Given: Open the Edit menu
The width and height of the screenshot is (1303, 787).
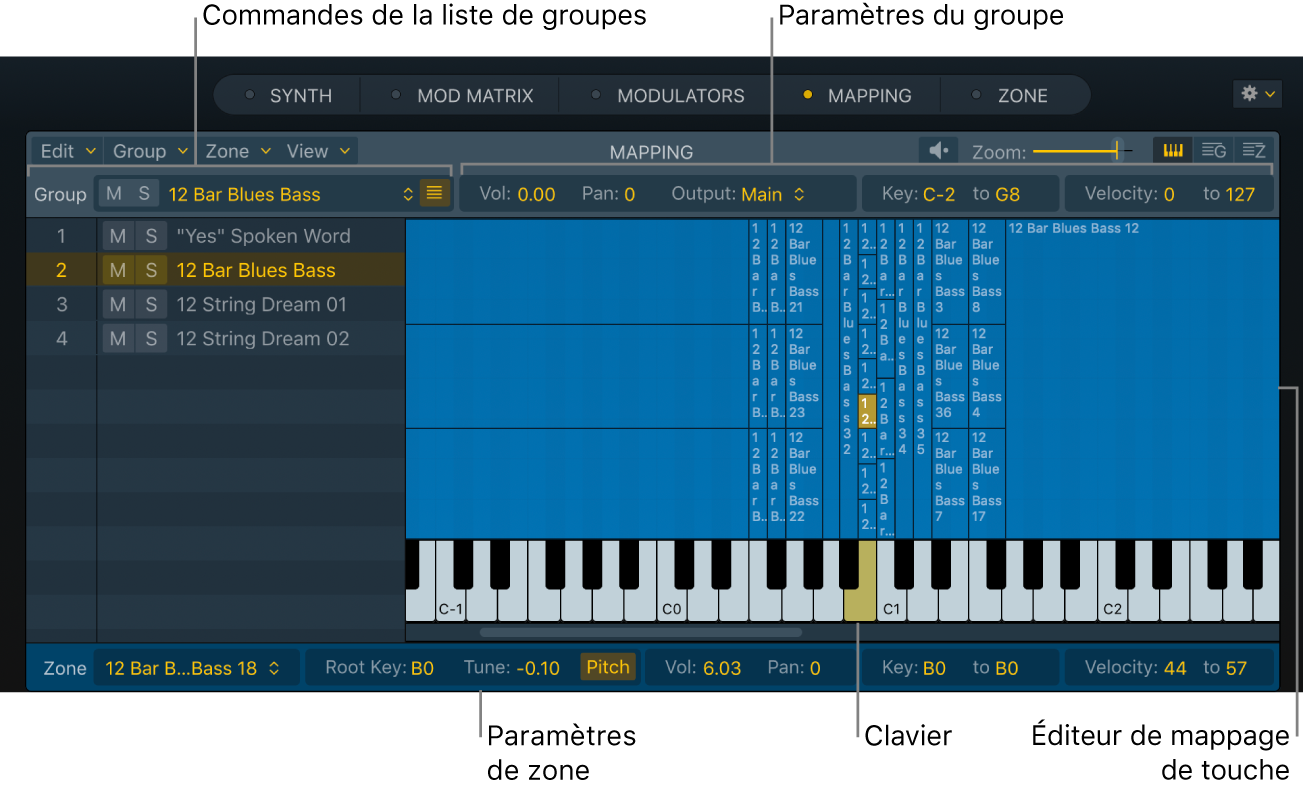Looking at the screenshot, I should 68,151.
